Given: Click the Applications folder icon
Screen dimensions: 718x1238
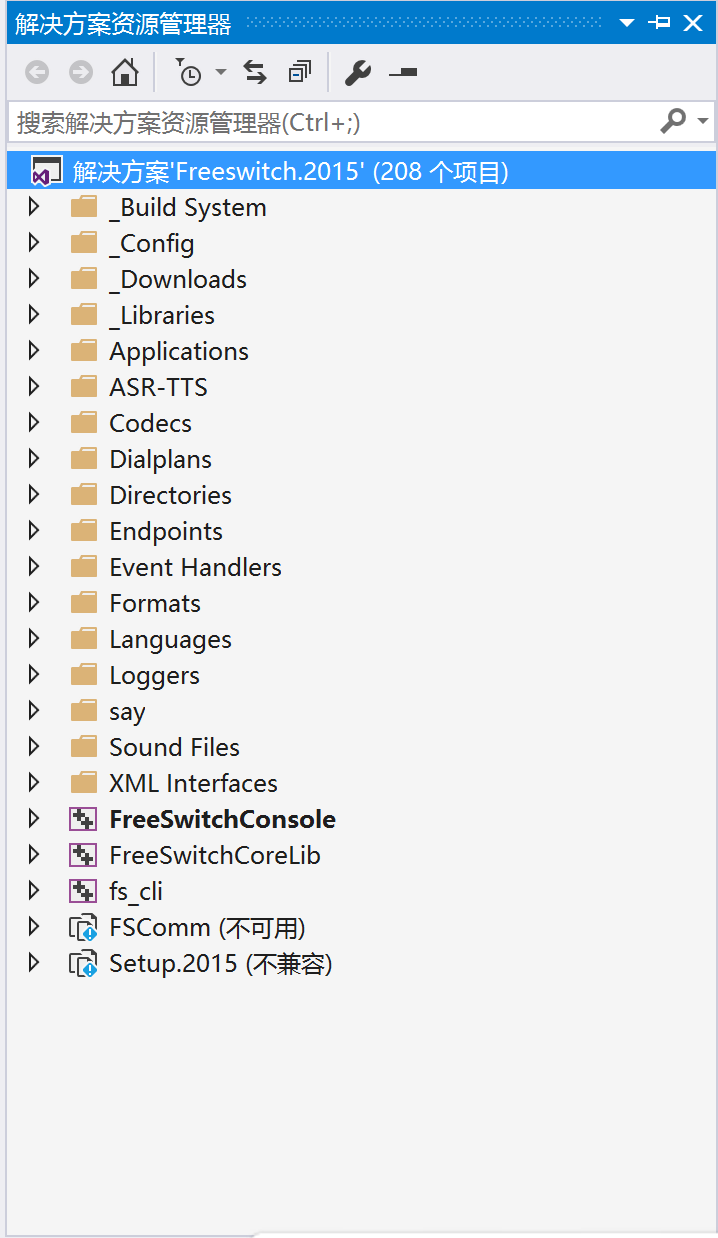Looking at the screenshot, I should (x=84, y=351).
